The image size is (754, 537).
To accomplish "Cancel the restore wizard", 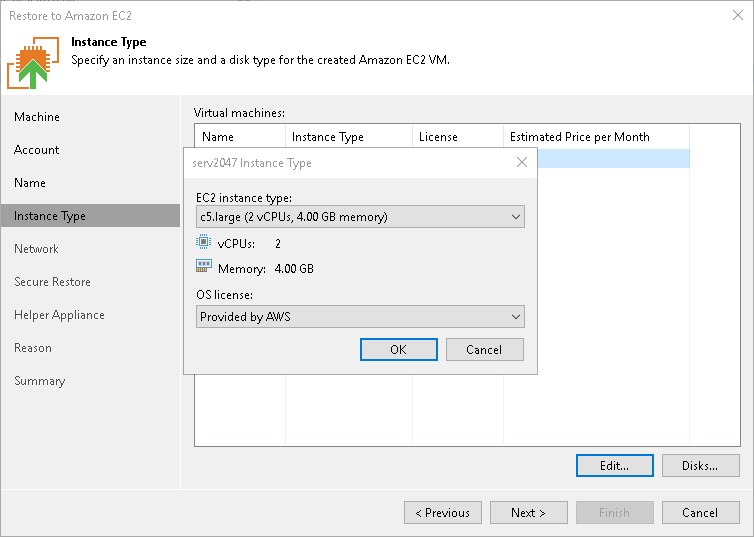I will (701, 512).
